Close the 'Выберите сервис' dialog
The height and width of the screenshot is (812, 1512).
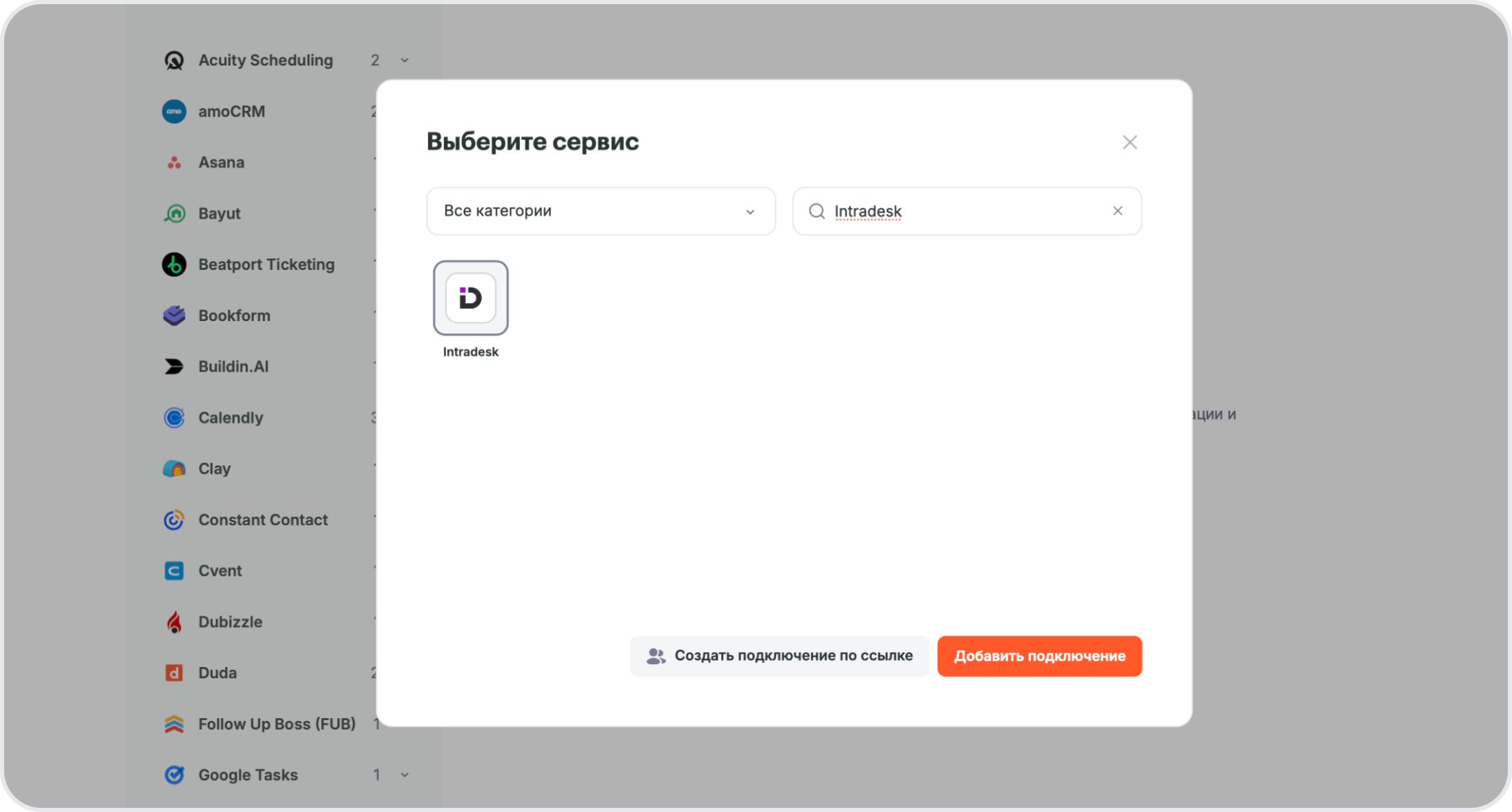coord(1130,142)
